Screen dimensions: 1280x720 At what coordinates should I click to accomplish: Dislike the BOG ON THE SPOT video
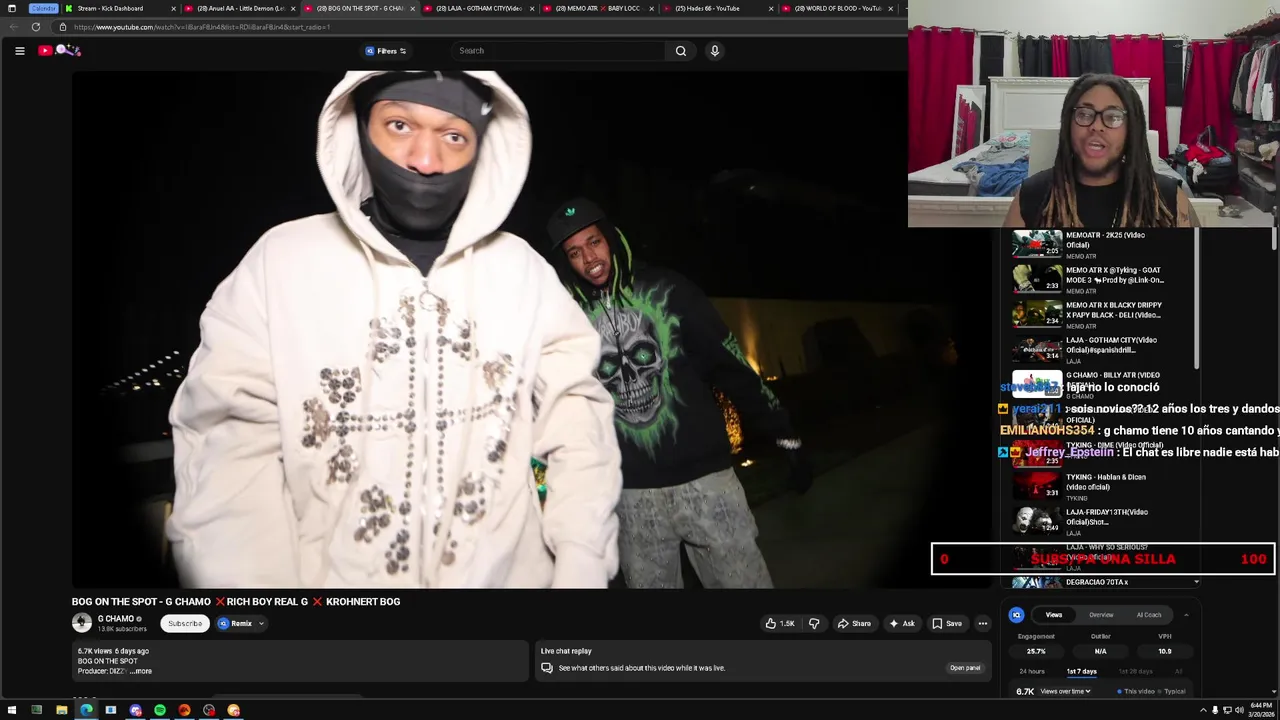point(814,624)
